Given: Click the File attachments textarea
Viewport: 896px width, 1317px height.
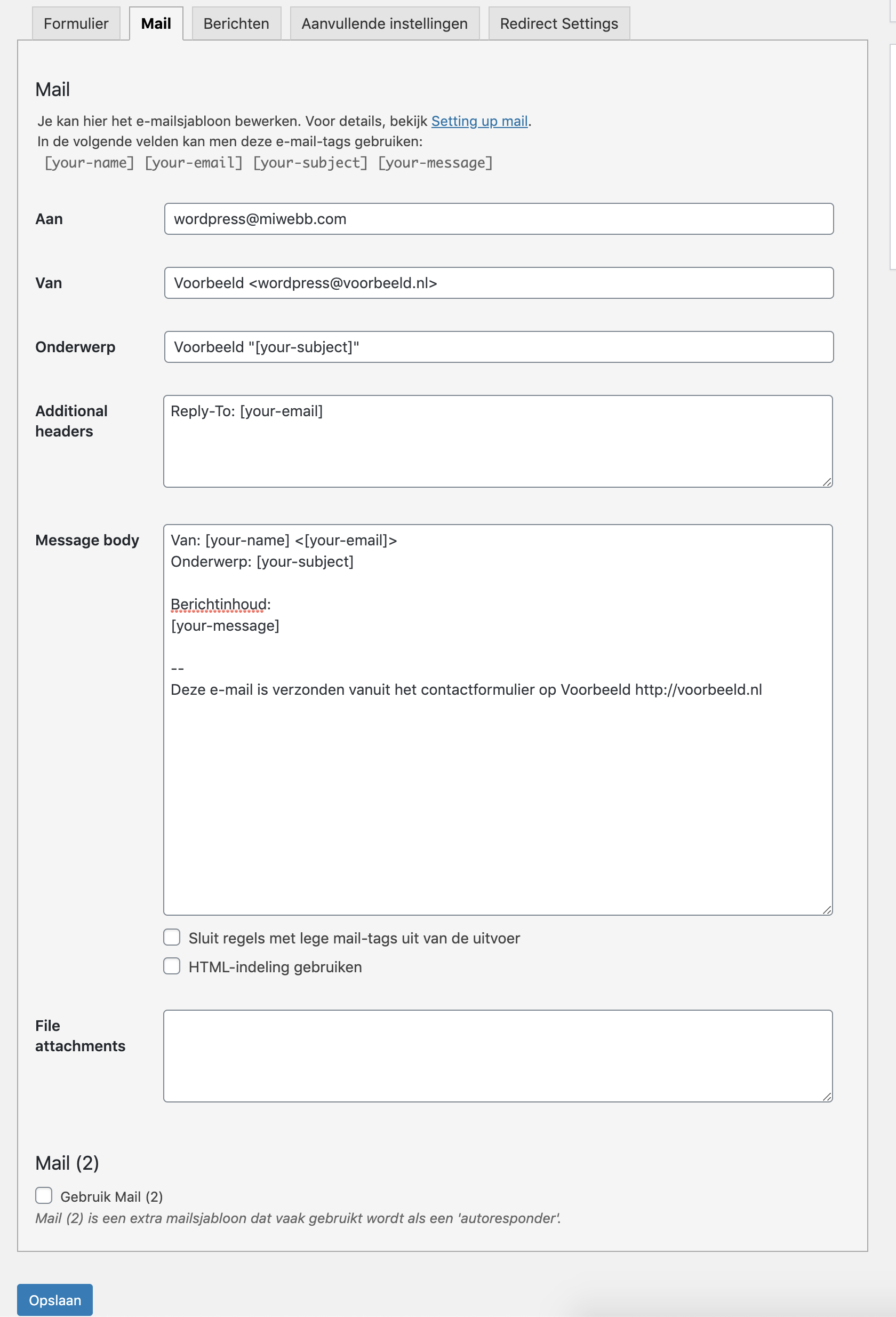Looking at the screenshot, I should (498, 1056).
